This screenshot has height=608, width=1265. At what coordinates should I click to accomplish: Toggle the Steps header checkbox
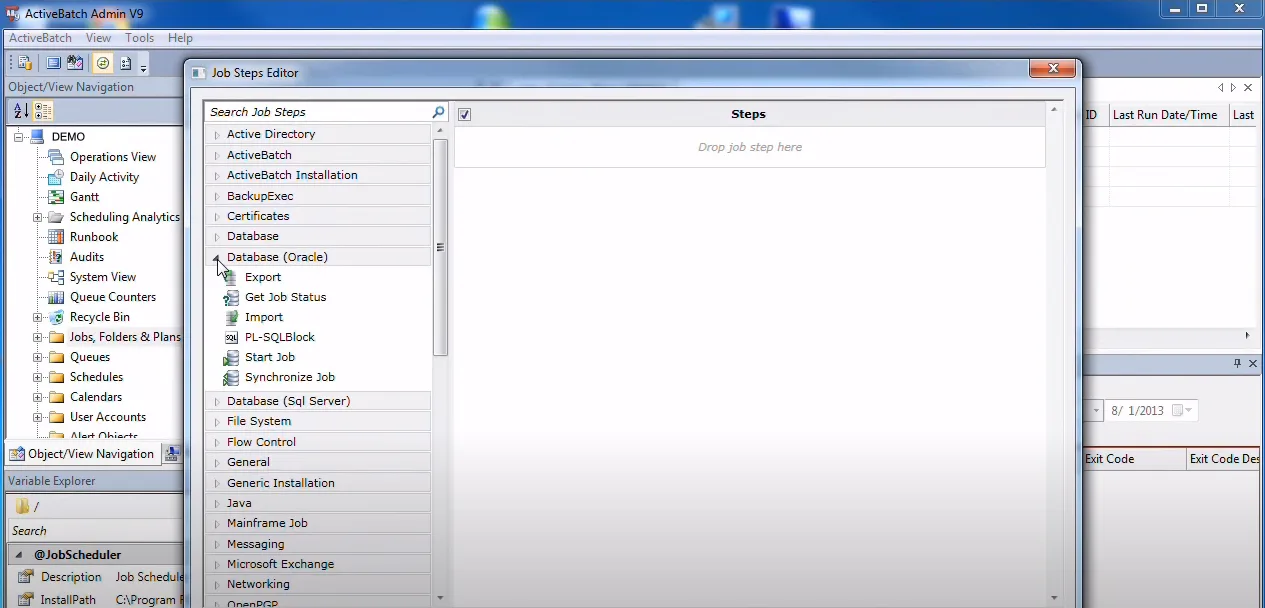(464, 115)
